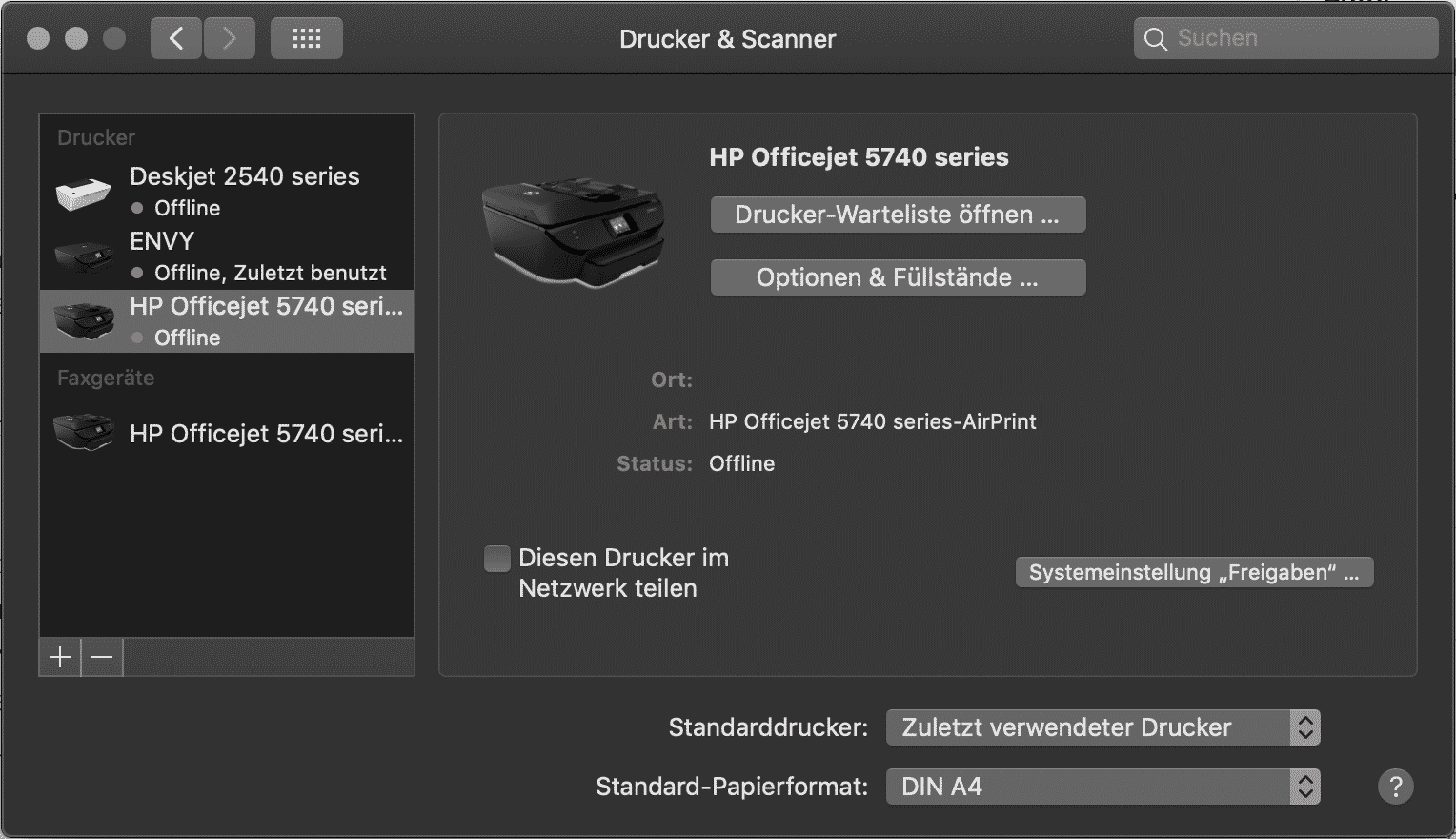Select the HP Officejet 5740 fax device icon
The height and width of the screenshot is (839, 1456).
(84, 433)
